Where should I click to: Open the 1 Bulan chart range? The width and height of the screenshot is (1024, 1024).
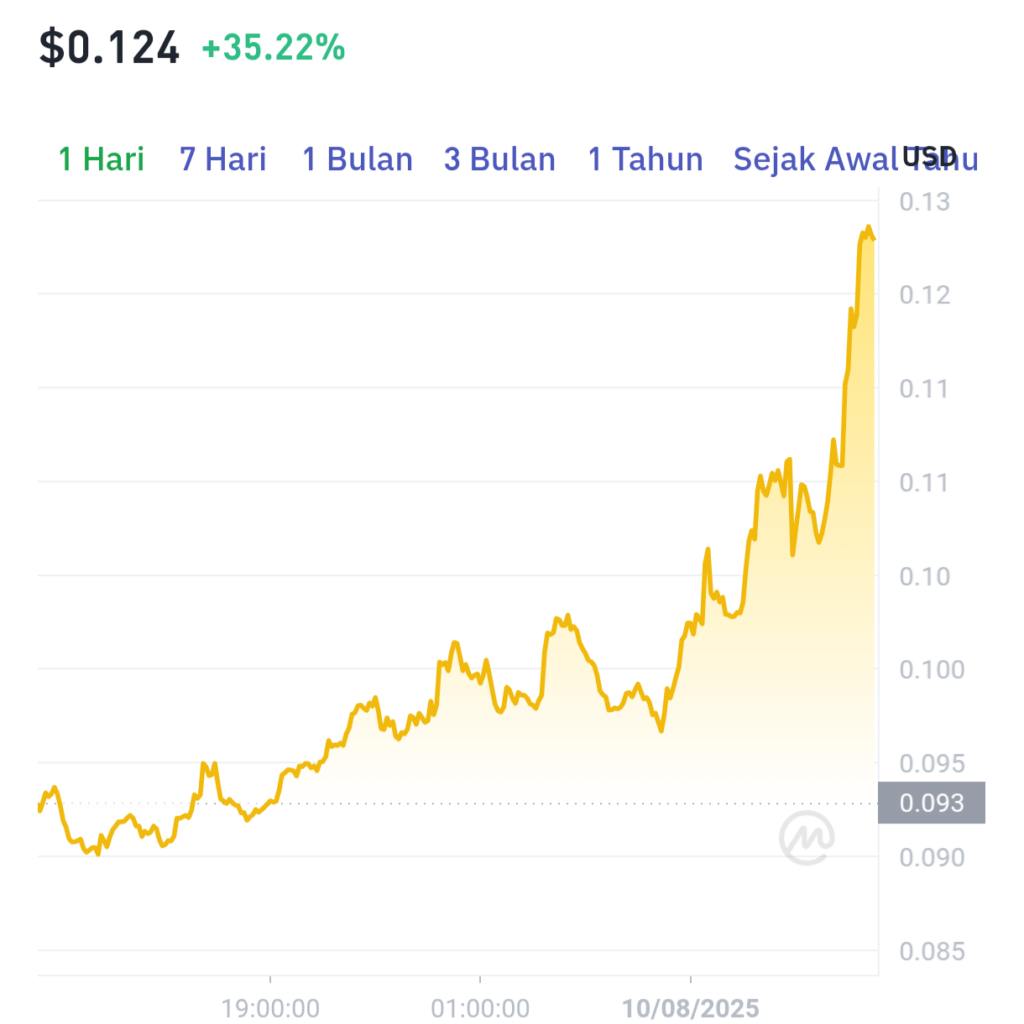coord(357,159)
